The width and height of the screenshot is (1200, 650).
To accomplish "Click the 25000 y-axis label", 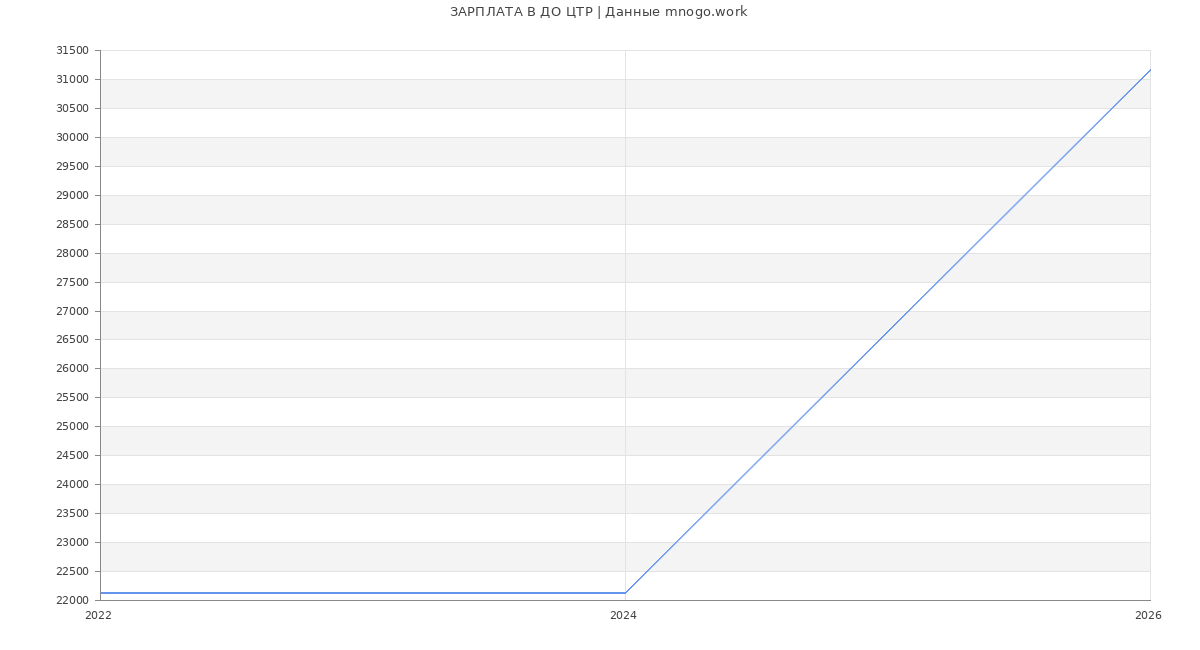I will tap(72, 427).
